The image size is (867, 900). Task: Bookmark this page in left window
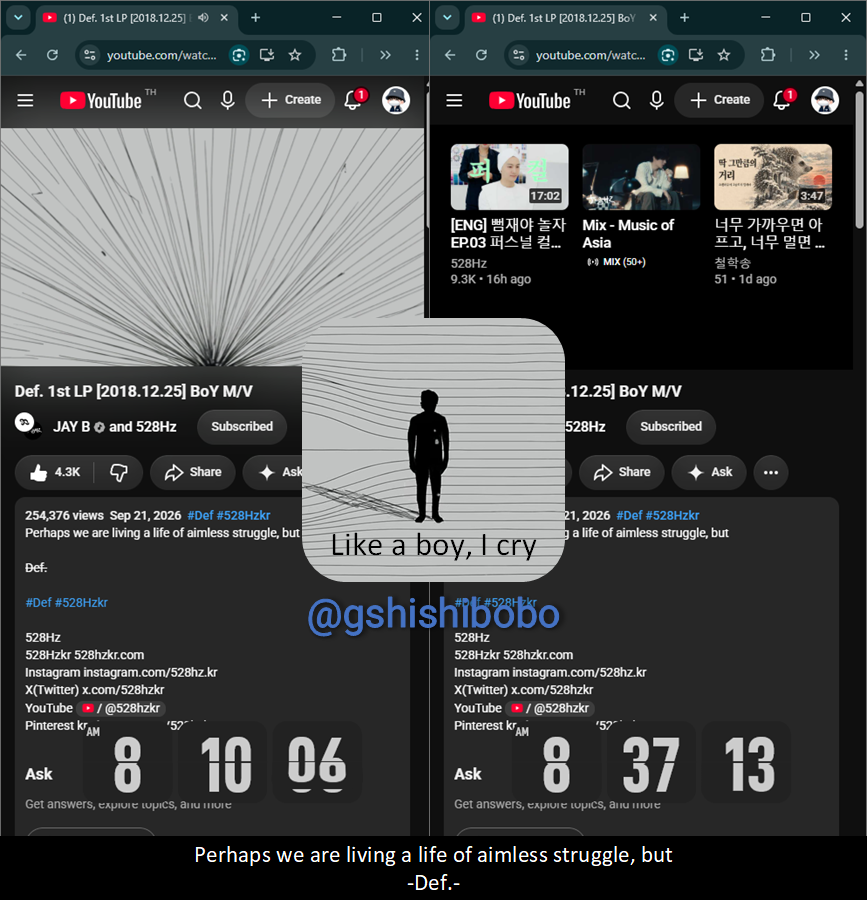(295, 55)
